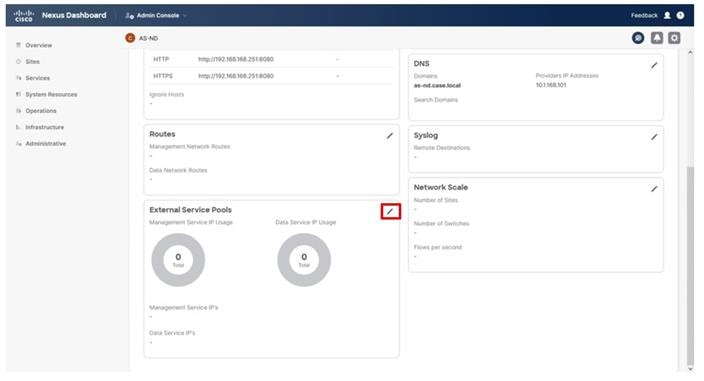Click the provider IP address 10.1.168.101
The image size is (704, 381).
(x=551, y=85)
